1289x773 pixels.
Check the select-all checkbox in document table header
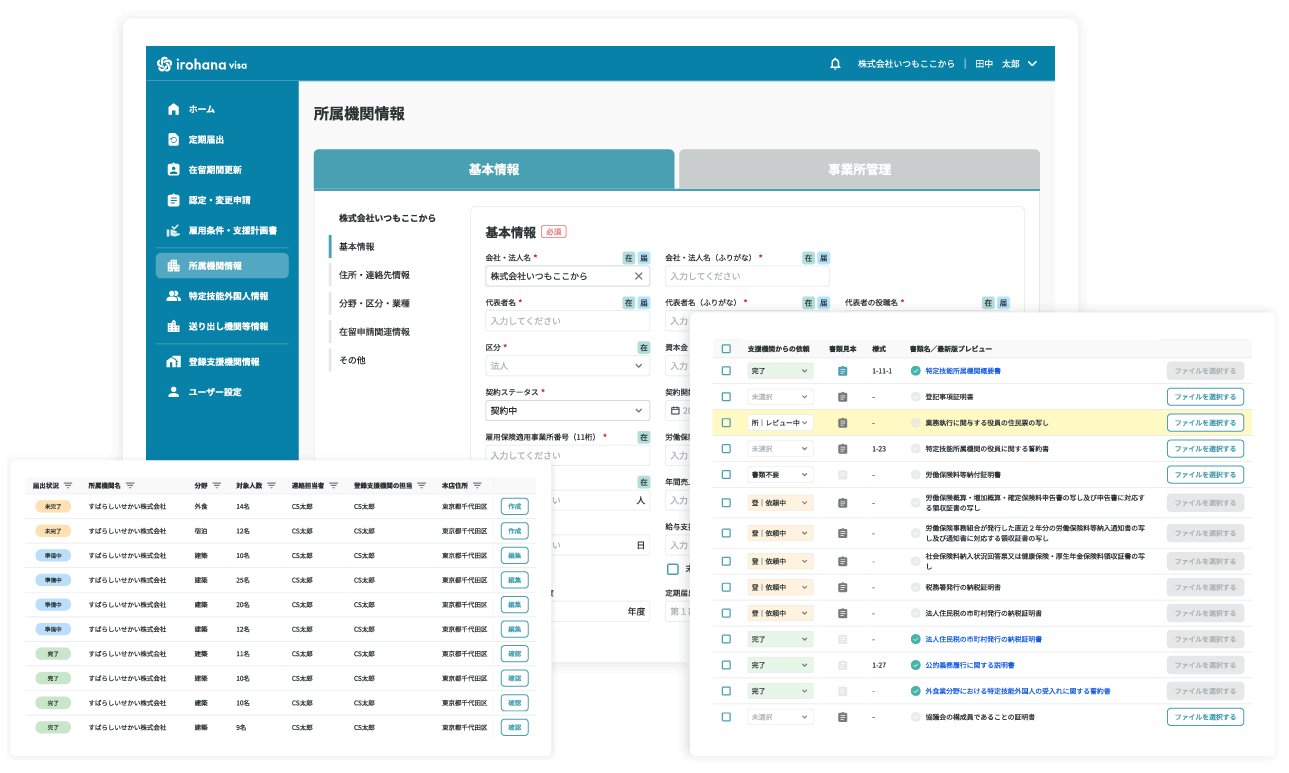tap(726, 349)
